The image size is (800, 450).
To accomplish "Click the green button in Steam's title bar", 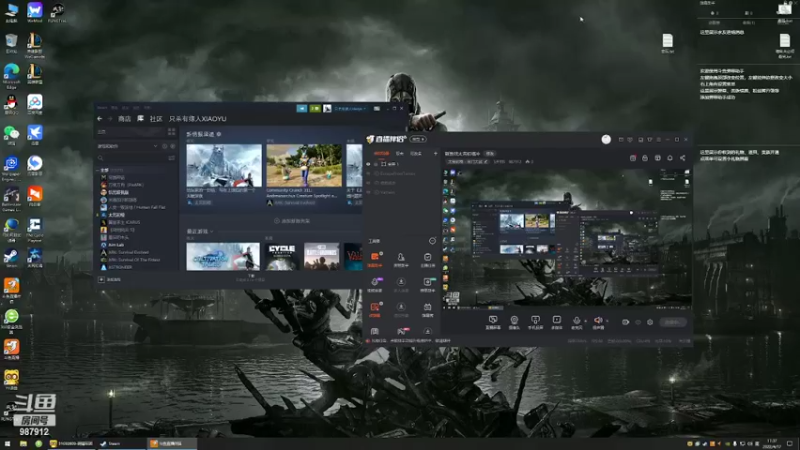I will pyautogui.click(x=315, y=109).
